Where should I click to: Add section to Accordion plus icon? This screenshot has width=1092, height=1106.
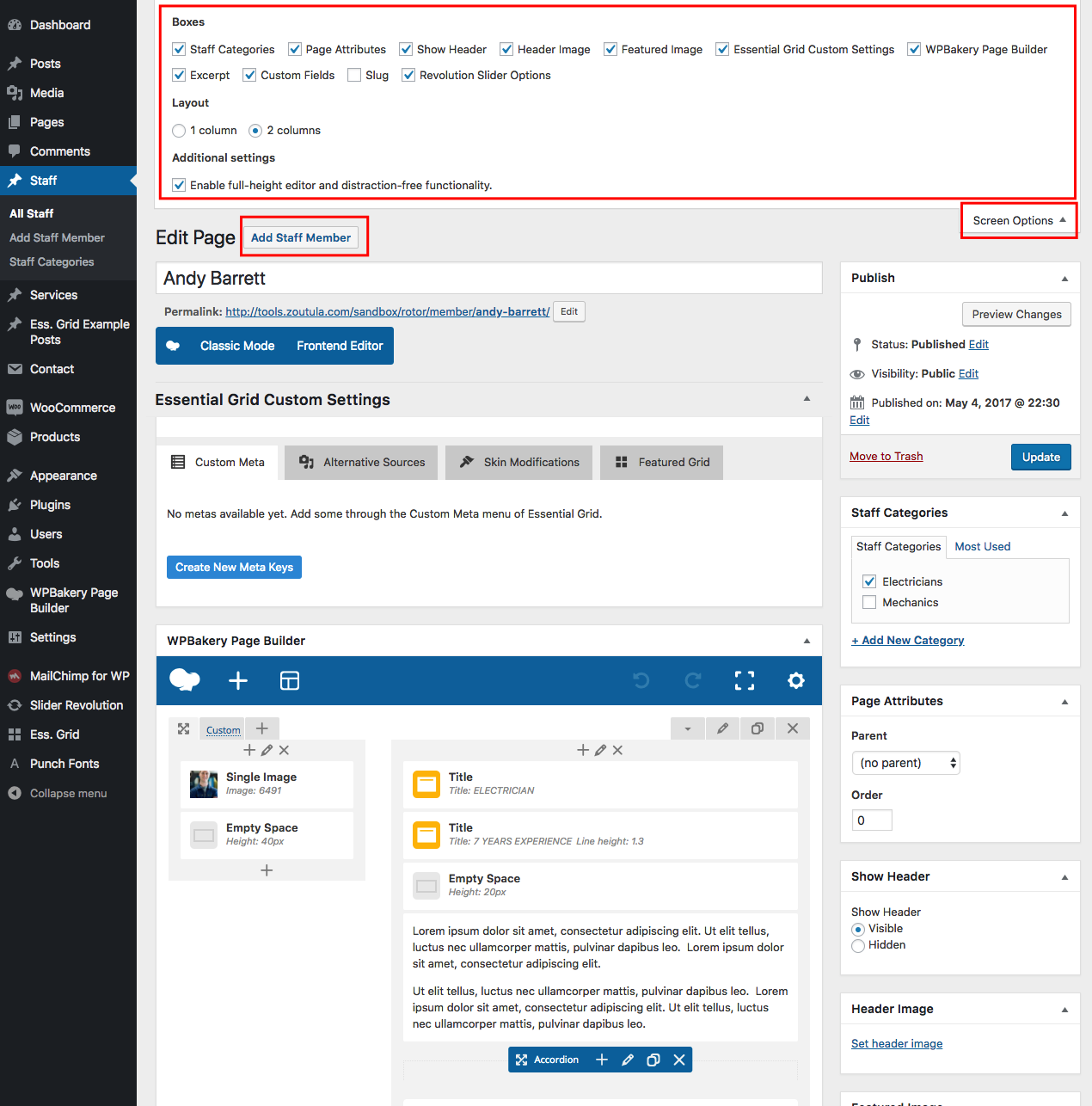pos(602,1060)
